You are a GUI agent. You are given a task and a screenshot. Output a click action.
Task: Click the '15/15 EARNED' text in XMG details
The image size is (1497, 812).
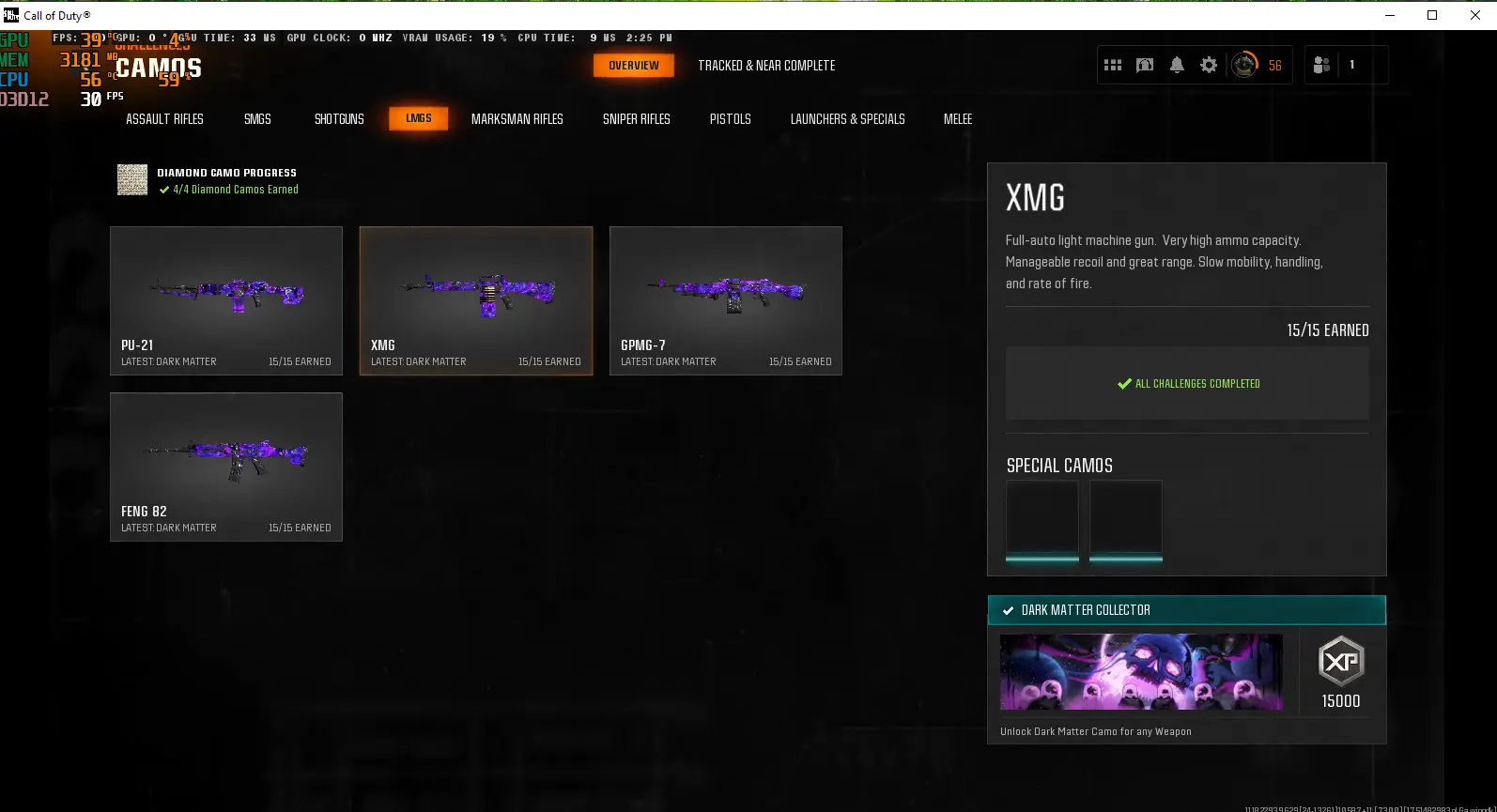[x=1328, y=330]
